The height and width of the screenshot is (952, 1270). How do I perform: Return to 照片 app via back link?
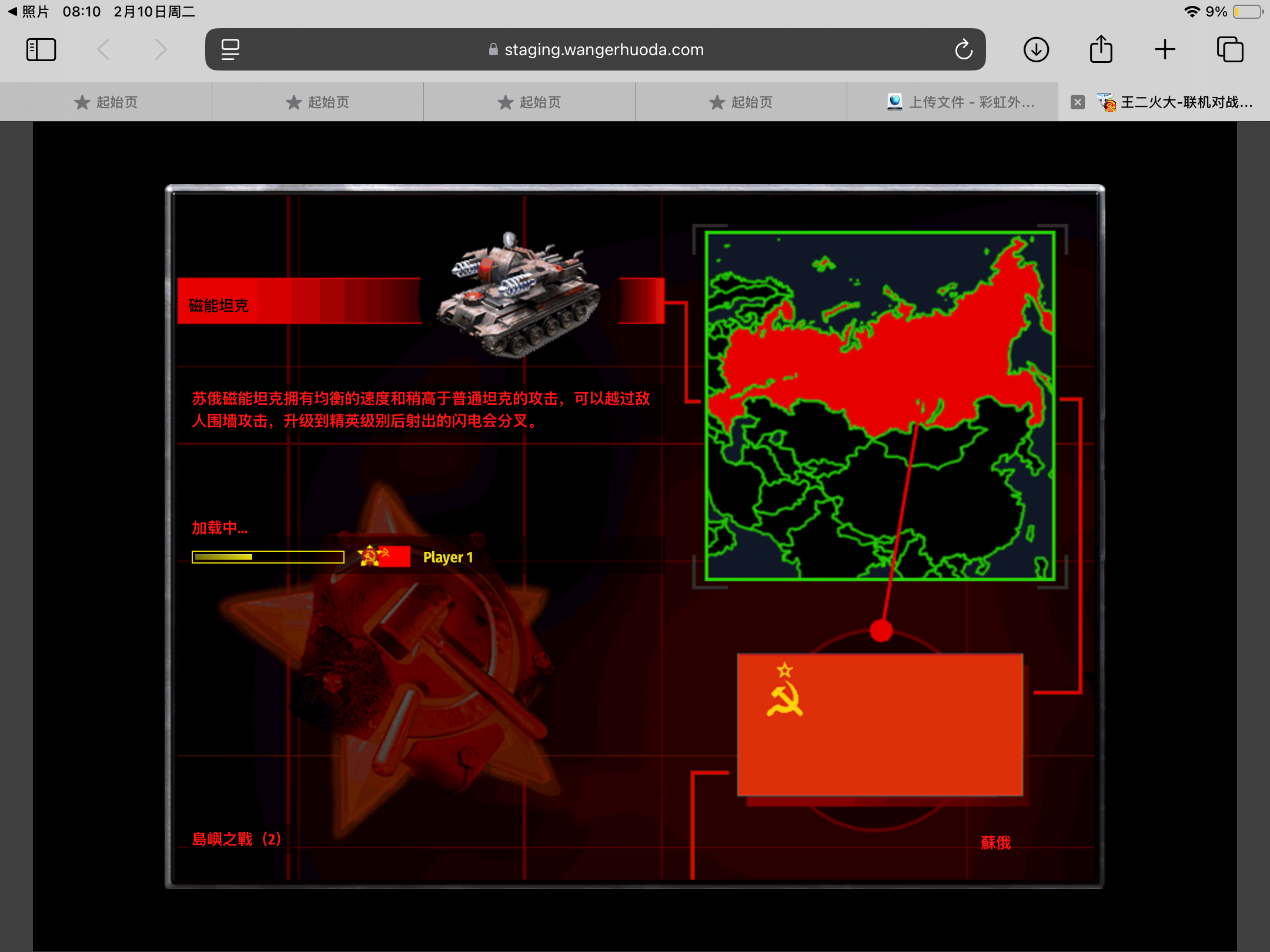coord(28,12)
